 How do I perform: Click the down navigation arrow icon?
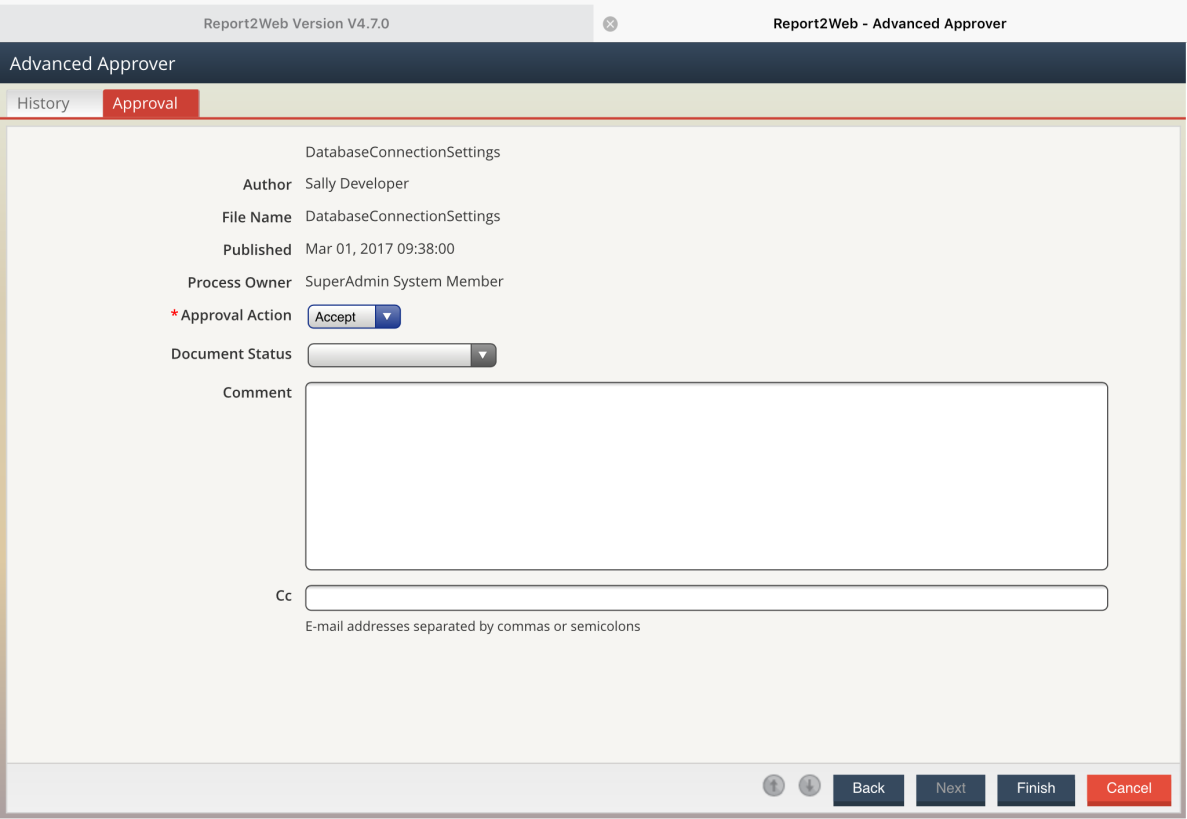click(x=809, y=786)
